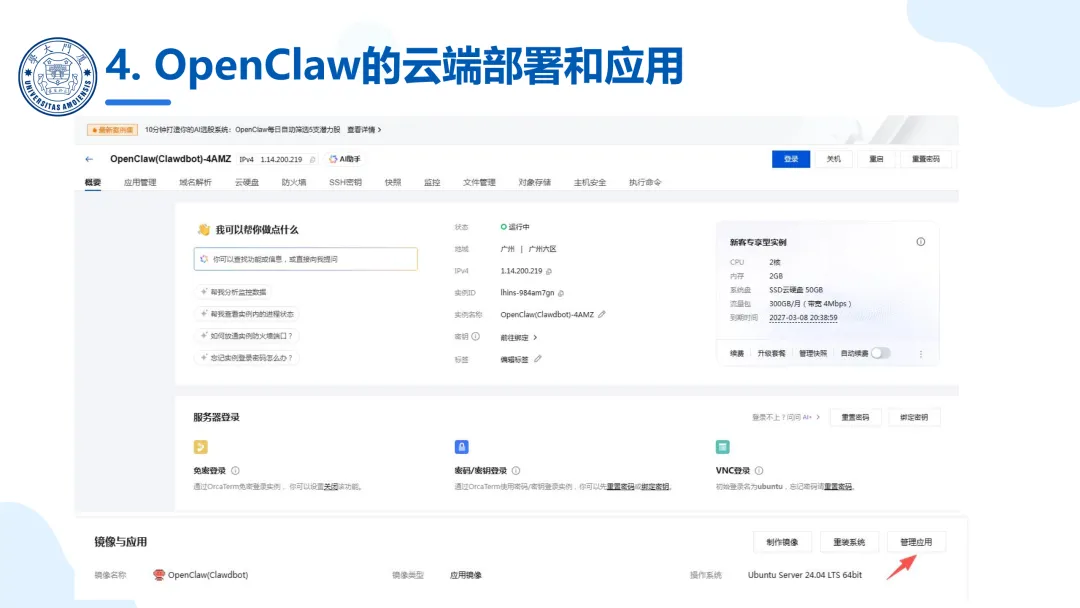This screenshot has width=1080, height=608.
Task: Switch to the 域名解析 tab
Action: pos(196,182)
